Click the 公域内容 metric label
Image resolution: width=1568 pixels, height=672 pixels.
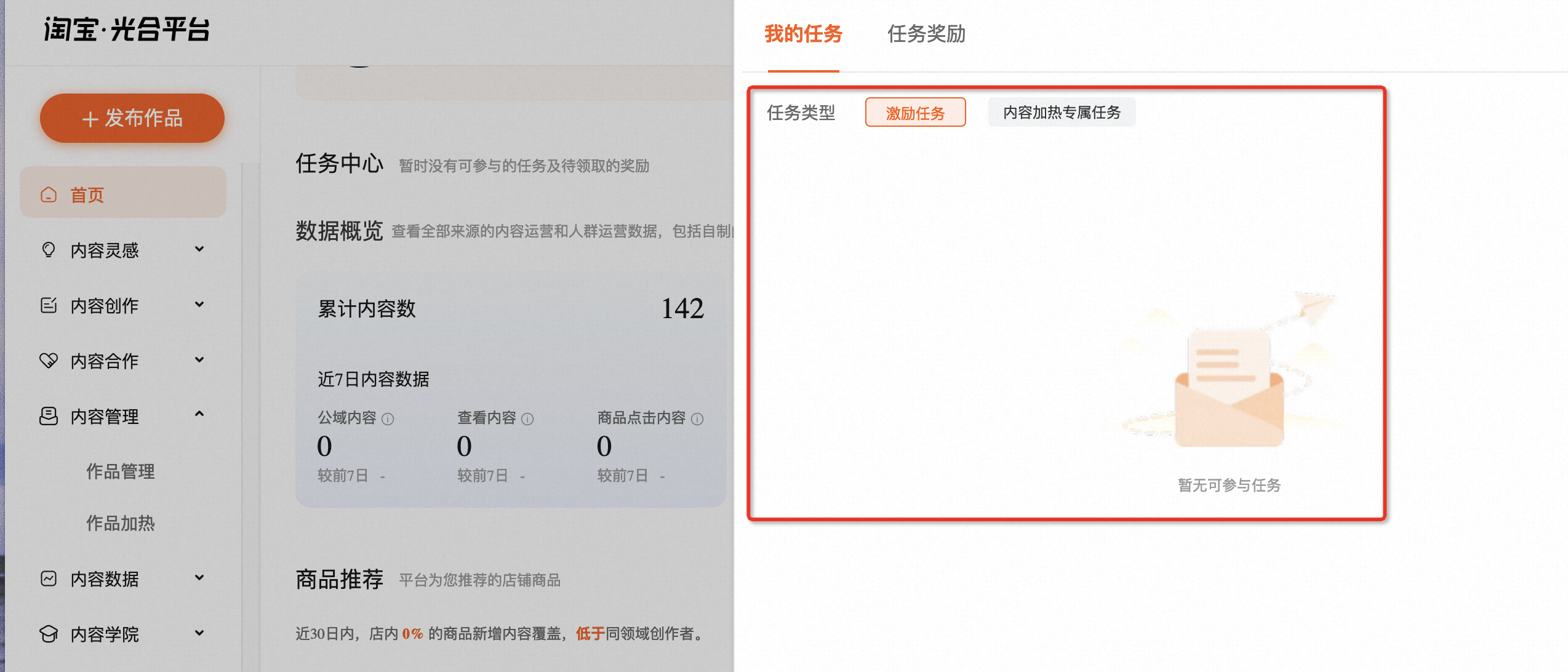(347, 418)
